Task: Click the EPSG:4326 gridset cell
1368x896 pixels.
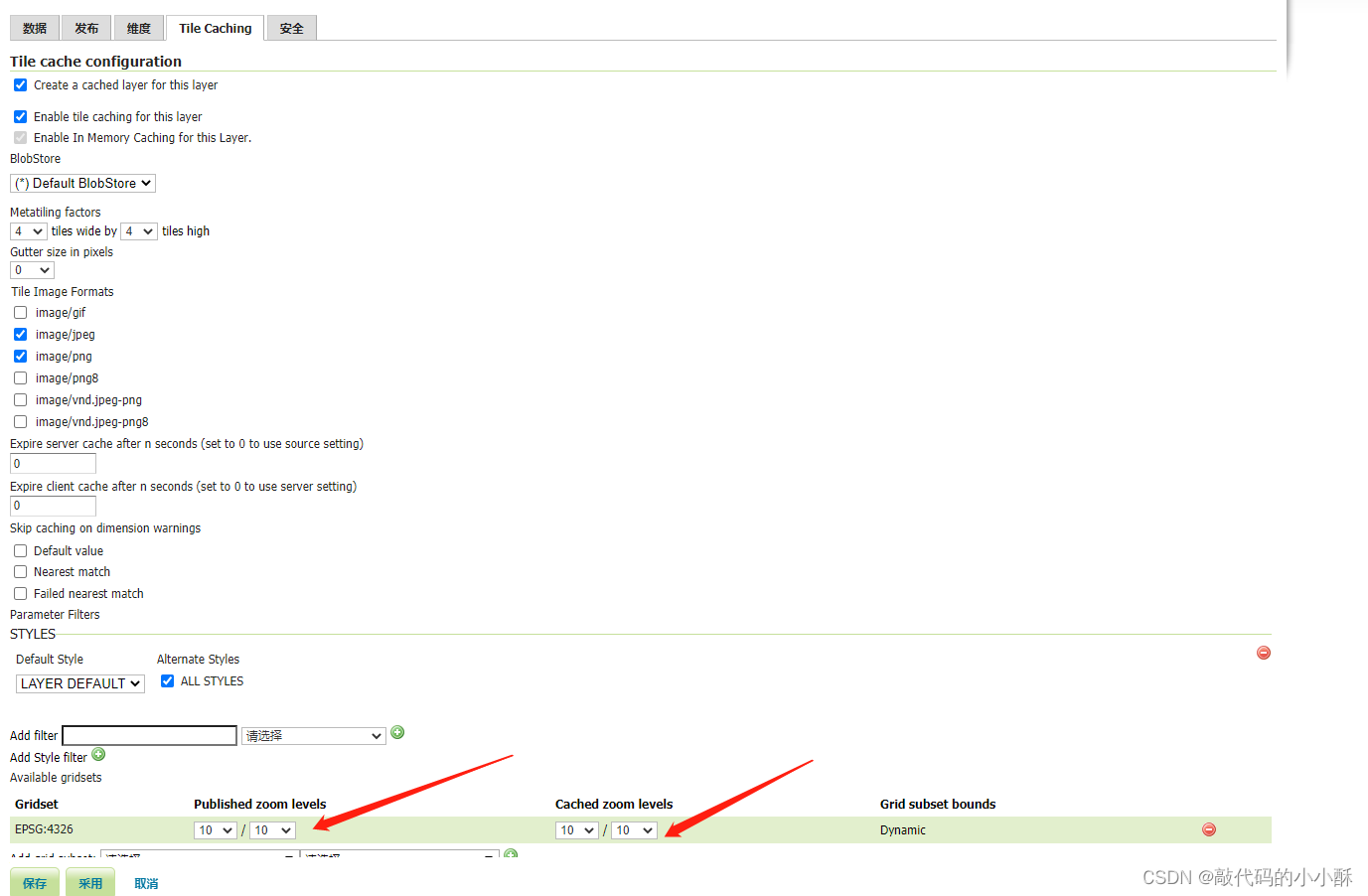Action: tap(44, 829)
